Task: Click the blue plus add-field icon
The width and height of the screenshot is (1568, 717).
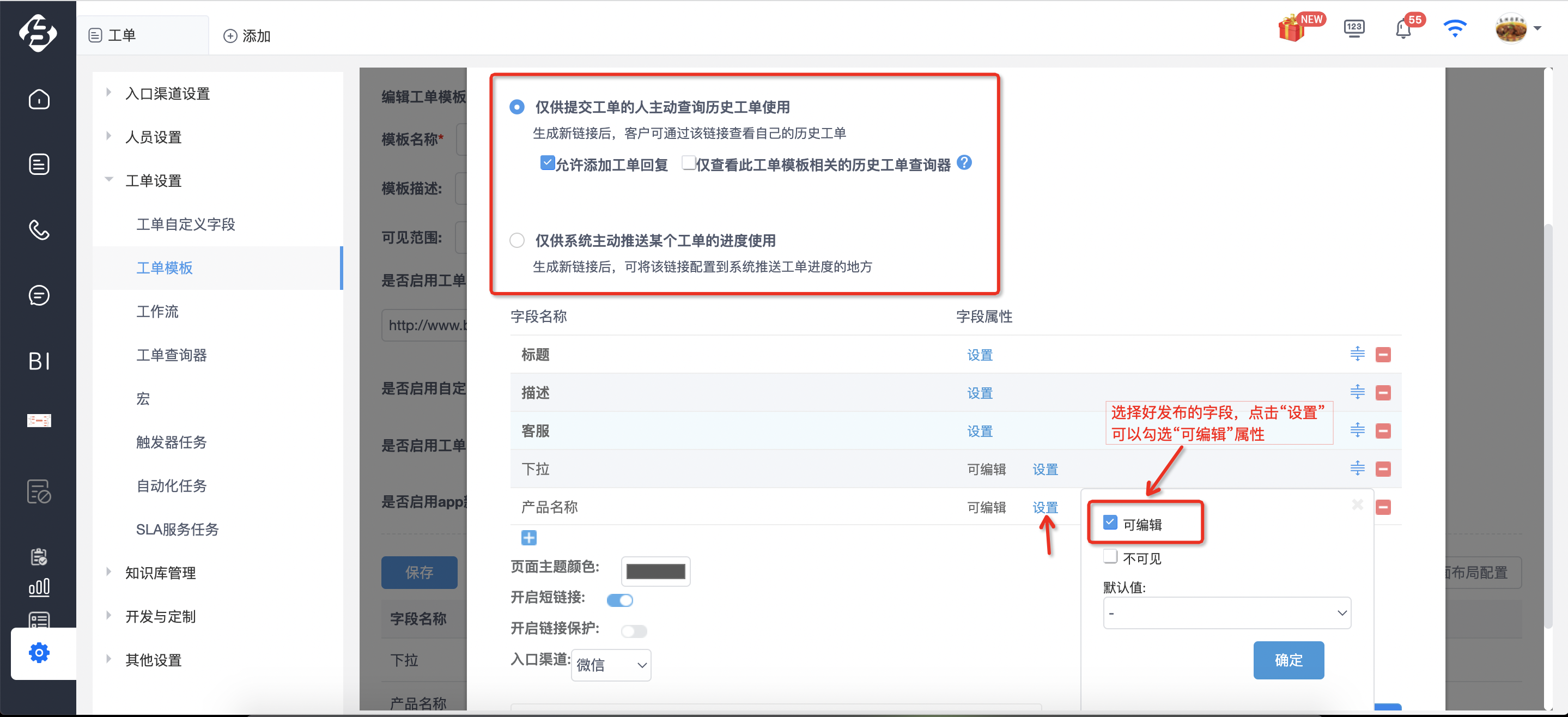Action: tap(529, 538)
